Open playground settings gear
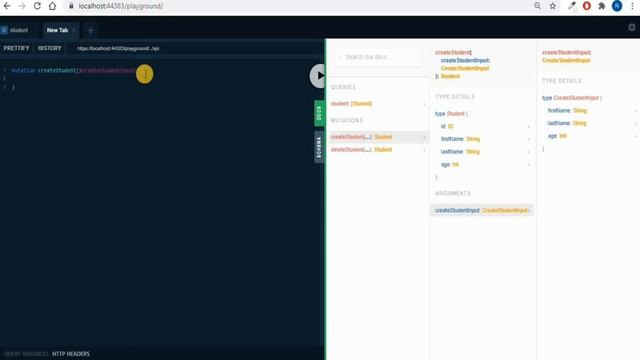 [631, 27]
